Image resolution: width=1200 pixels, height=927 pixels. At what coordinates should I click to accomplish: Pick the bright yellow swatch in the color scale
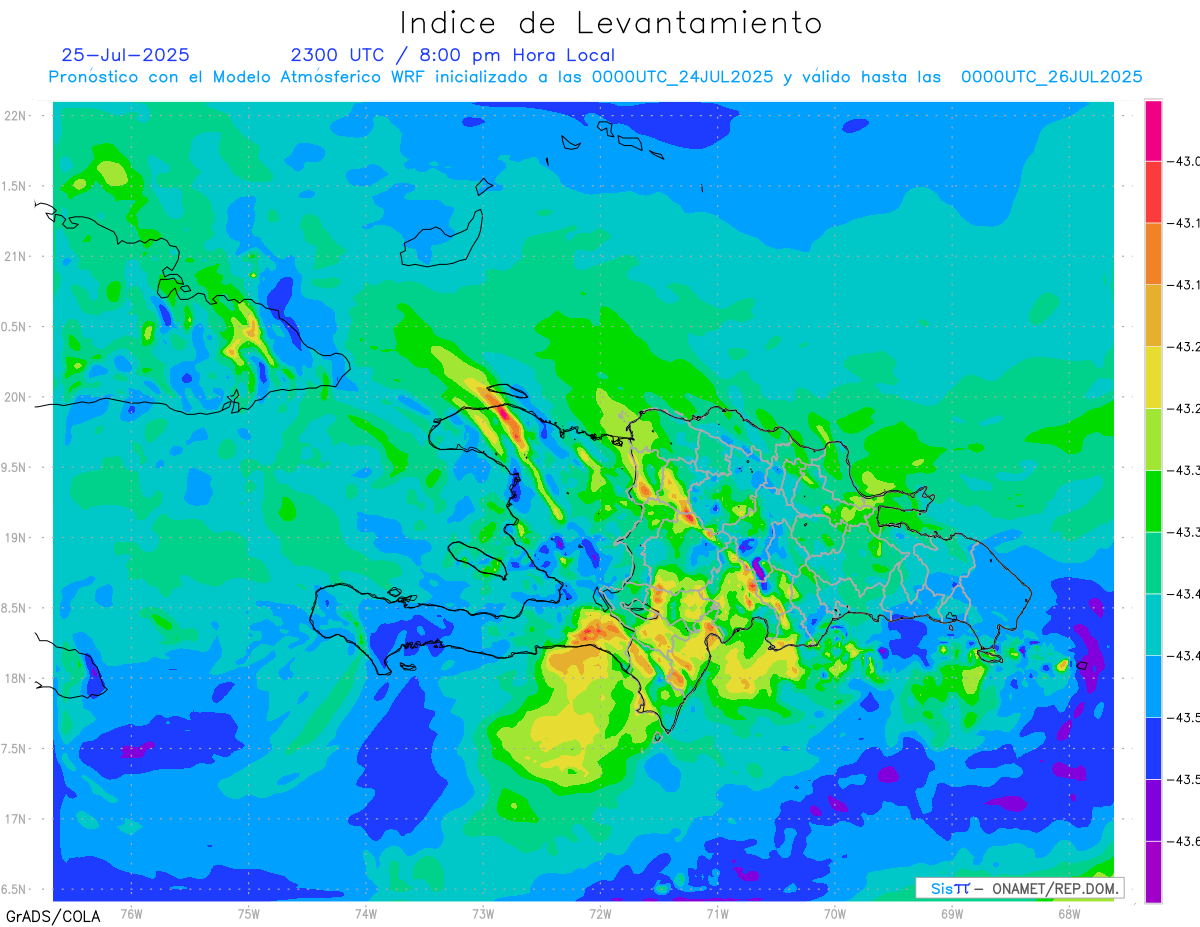point(1153,378)
